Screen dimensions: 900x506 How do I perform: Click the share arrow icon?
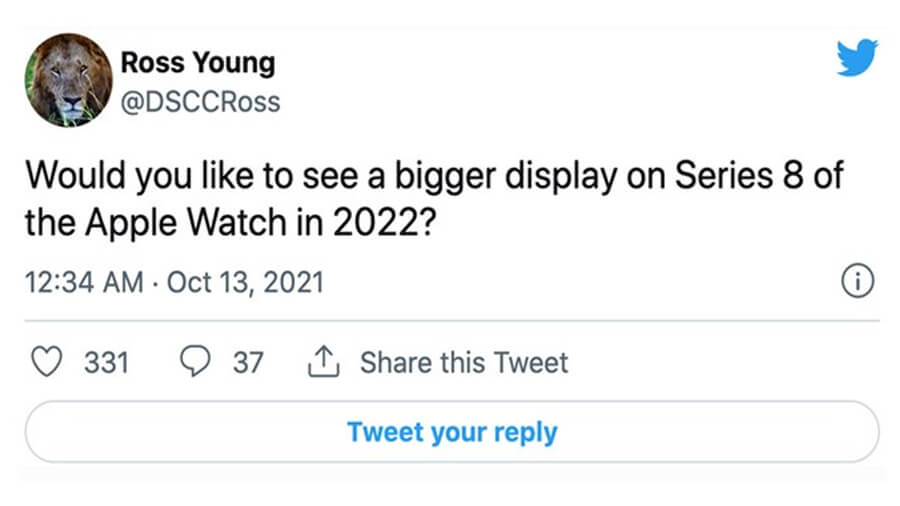point(322,361)
